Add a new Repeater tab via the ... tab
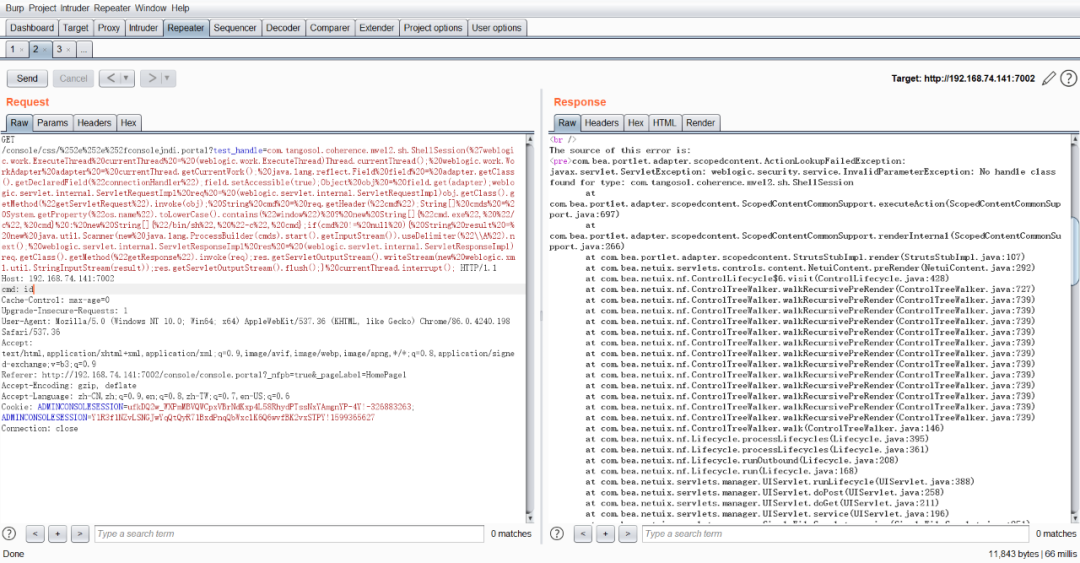The width and height of the screenshot is (1080, 563). (x=83, y=50)
